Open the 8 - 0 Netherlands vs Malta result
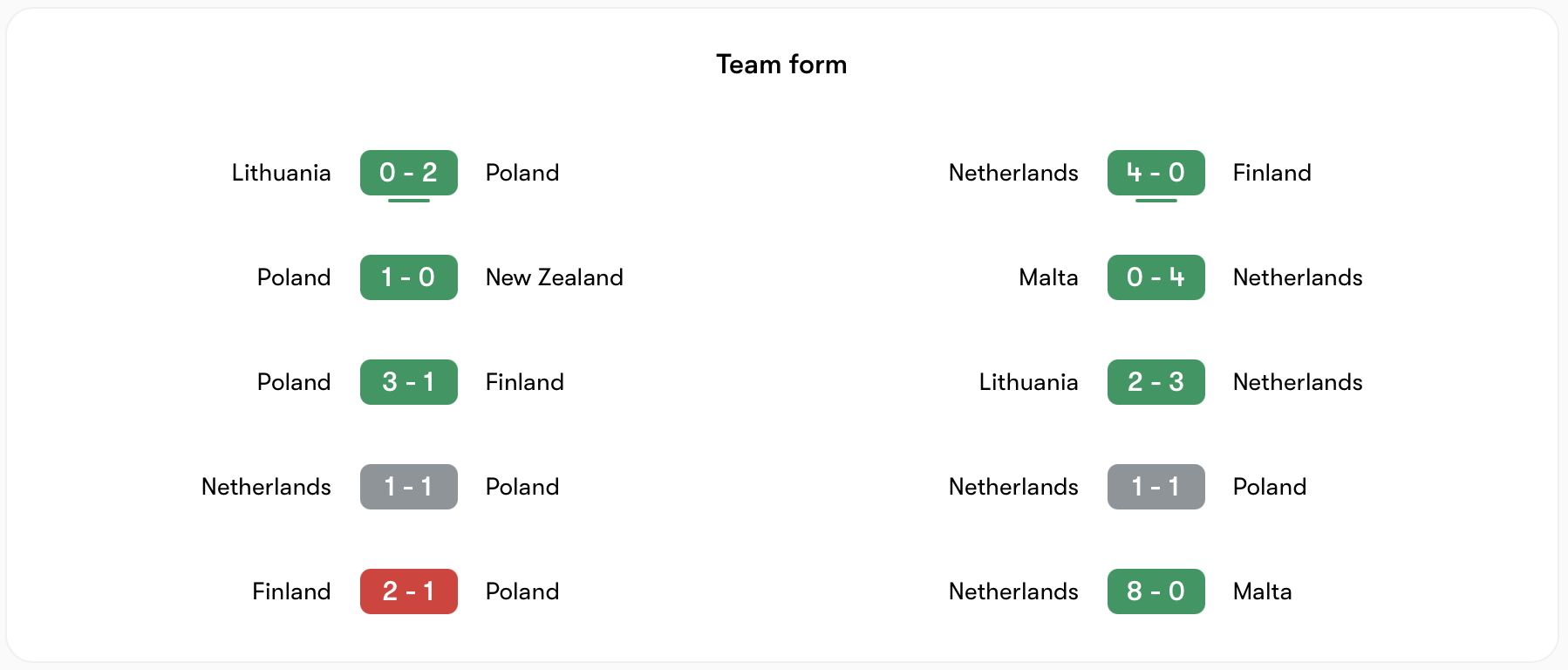This screenshot has width=1568, height=670. pos(1156,591)
